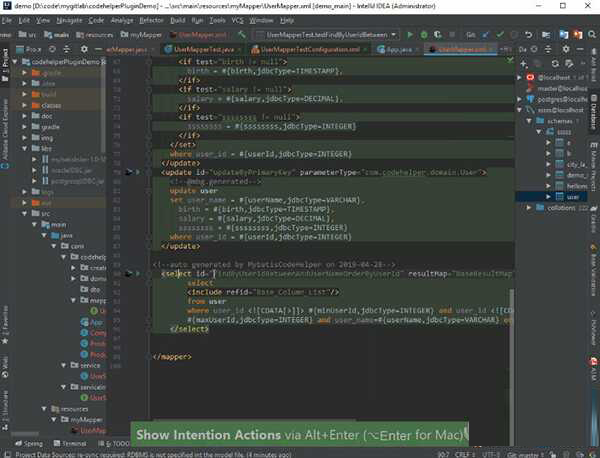Screen dimensions: 600x458
Task: Click the Debug bug icon in toolbar
Action: 424,34
